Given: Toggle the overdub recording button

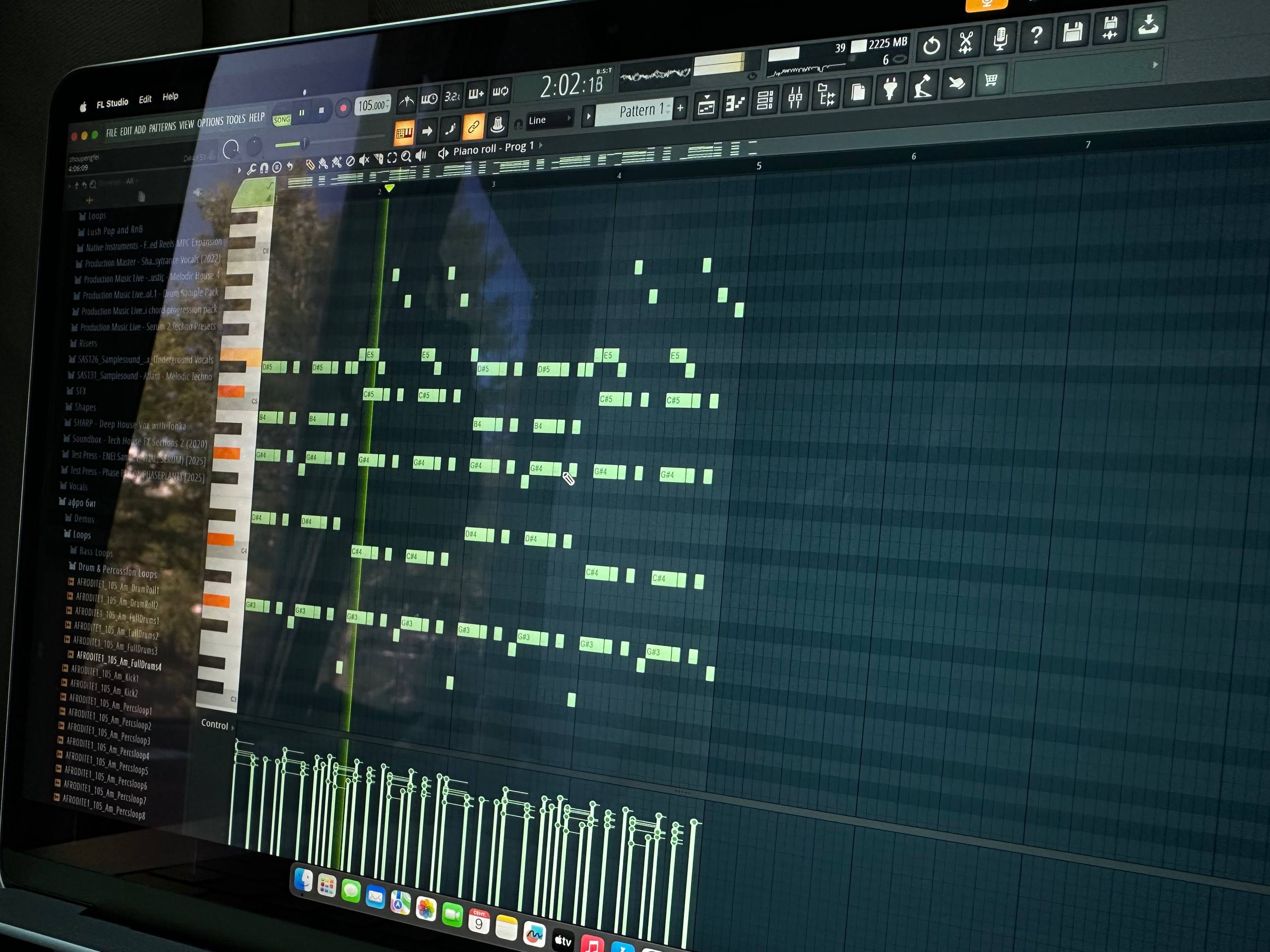Looking at the screenshot, I should pyautogui.click(x=476, y=95).
